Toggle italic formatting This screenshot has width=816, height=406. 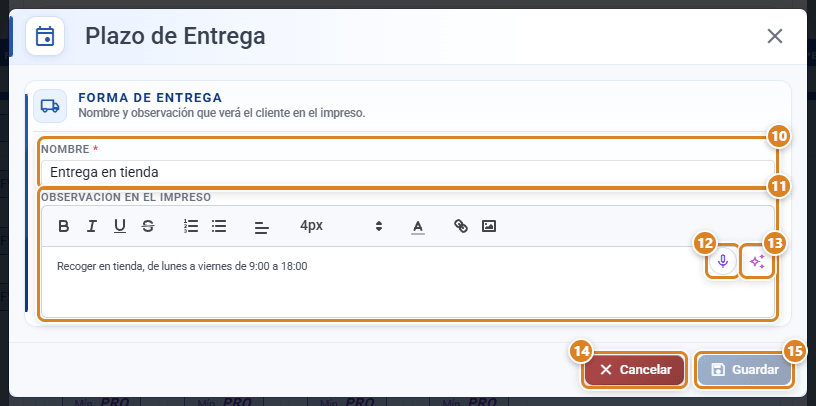tap(92, 226)
